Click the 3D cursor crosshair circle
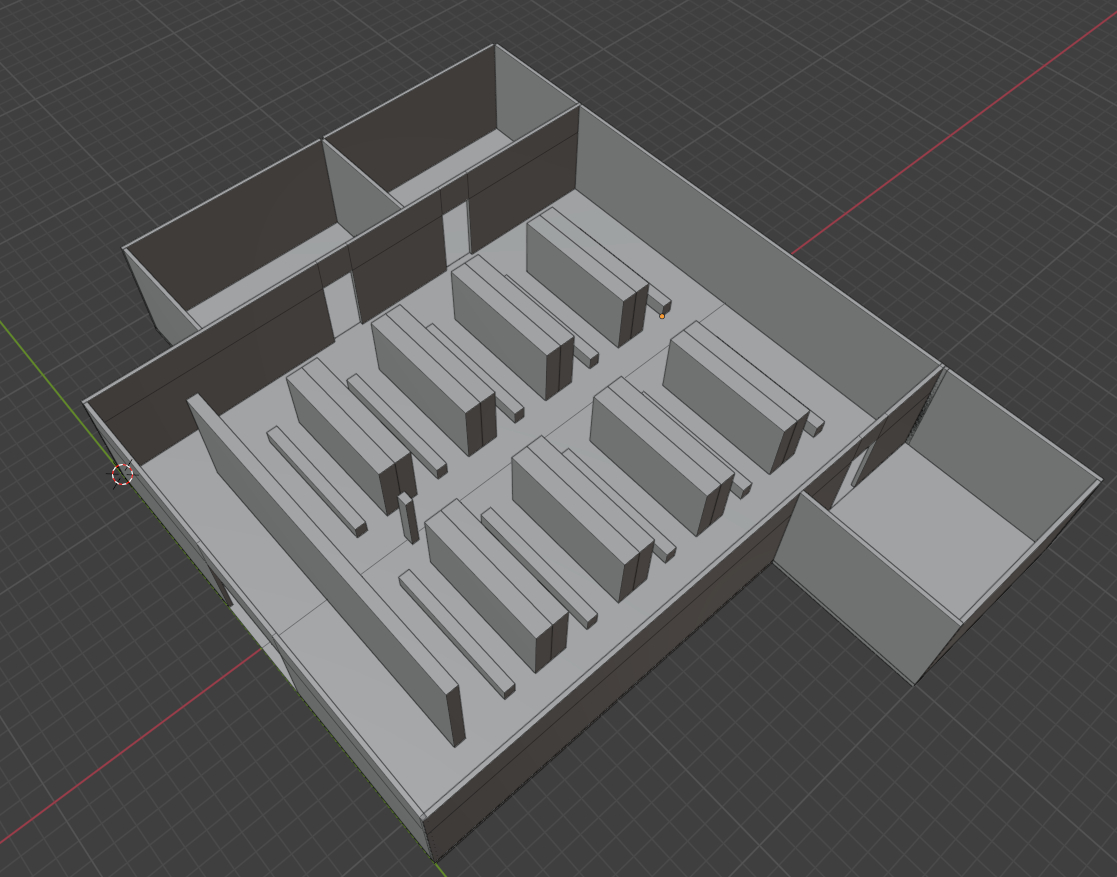Viewport: 1117px width, 877px height. tap(122, 475)
